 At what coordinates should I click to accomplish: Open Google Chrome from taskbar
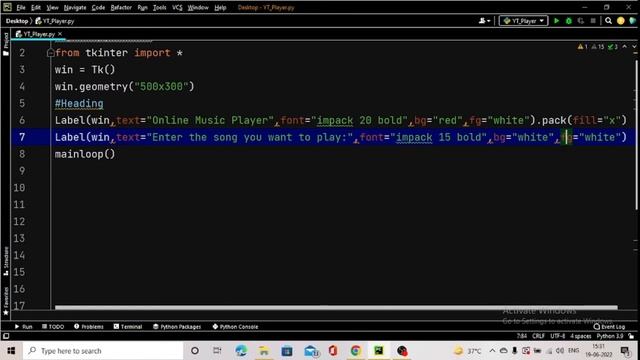(x=356, y=351)
